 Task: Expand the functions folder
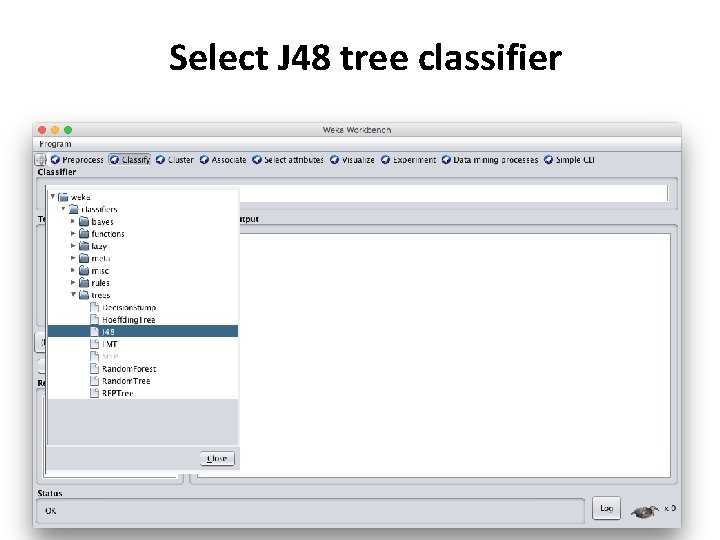point(73,233)
